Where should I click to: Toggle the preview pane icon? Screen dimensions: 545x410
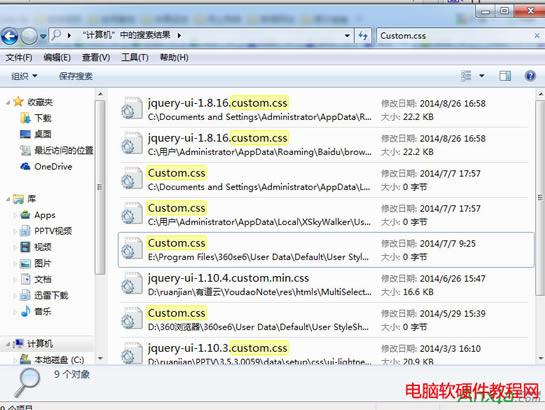505,76
